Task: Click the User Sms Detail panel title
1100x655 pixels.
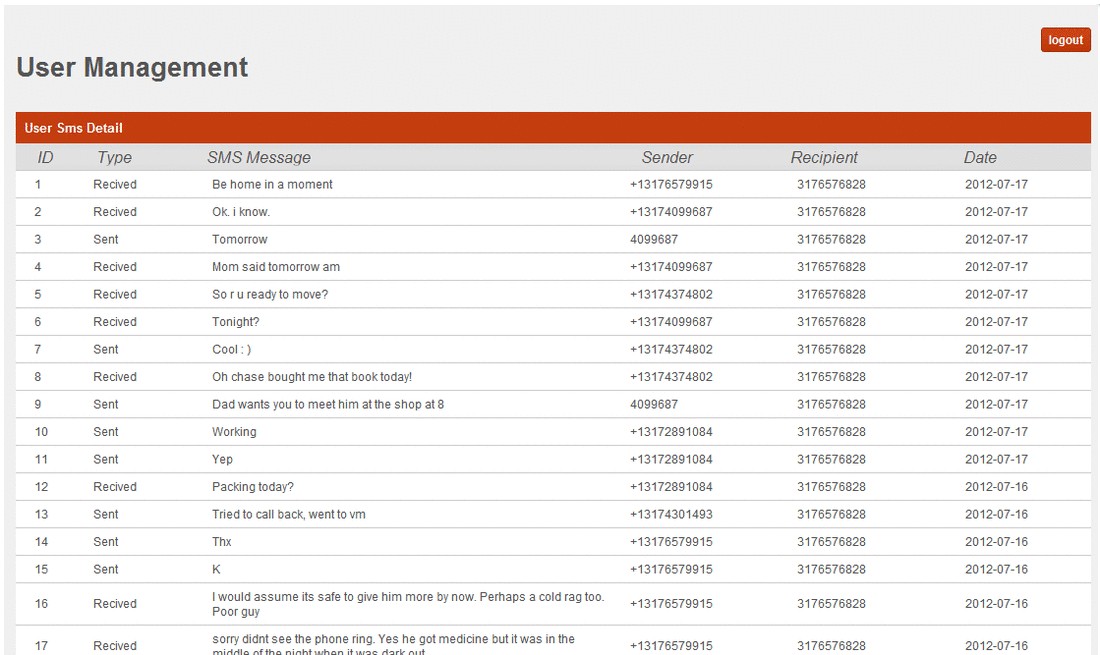Action: 74,128
